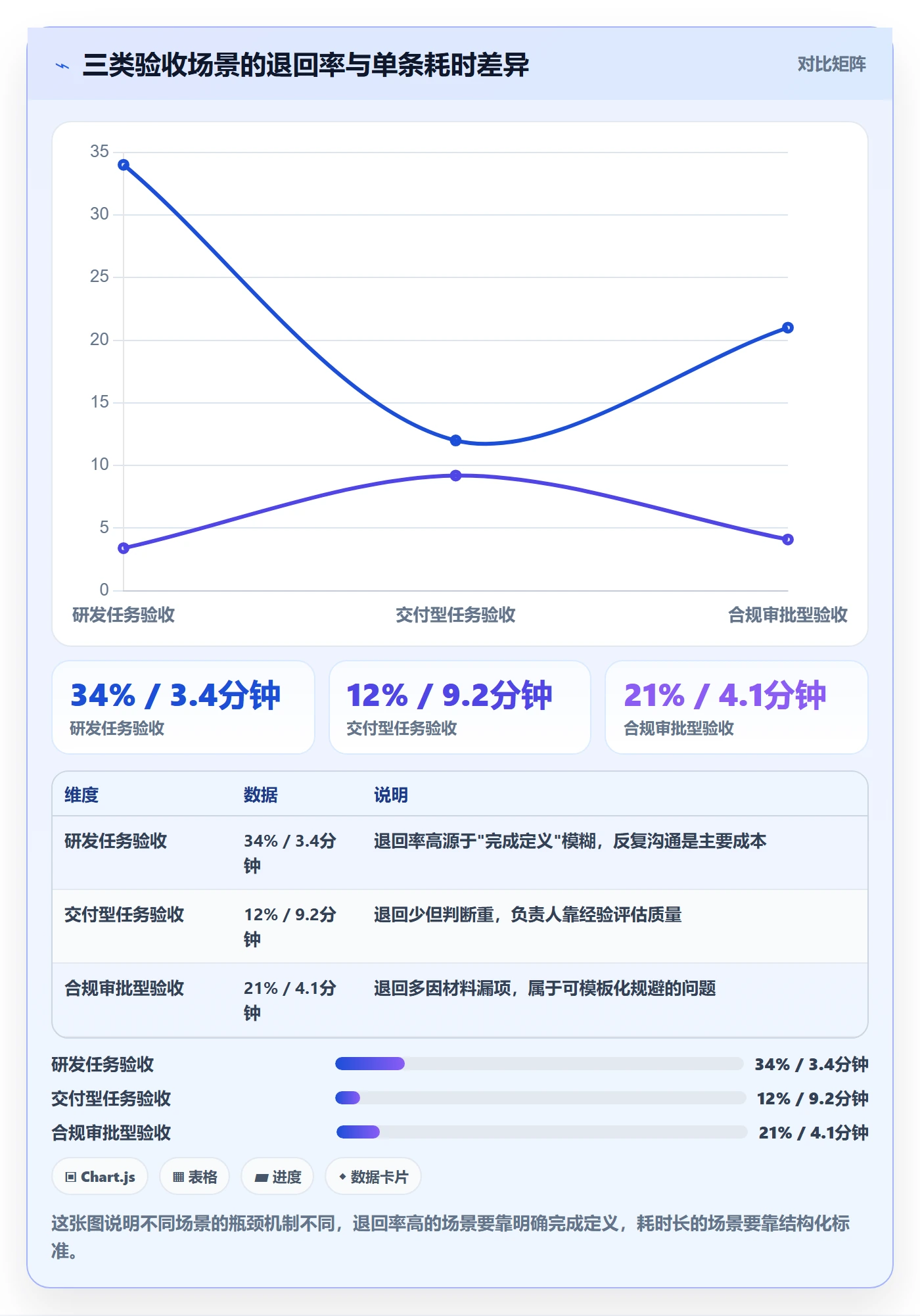
Task: Click the 研发任务验收 table row label
Action: tap(116, 841)
